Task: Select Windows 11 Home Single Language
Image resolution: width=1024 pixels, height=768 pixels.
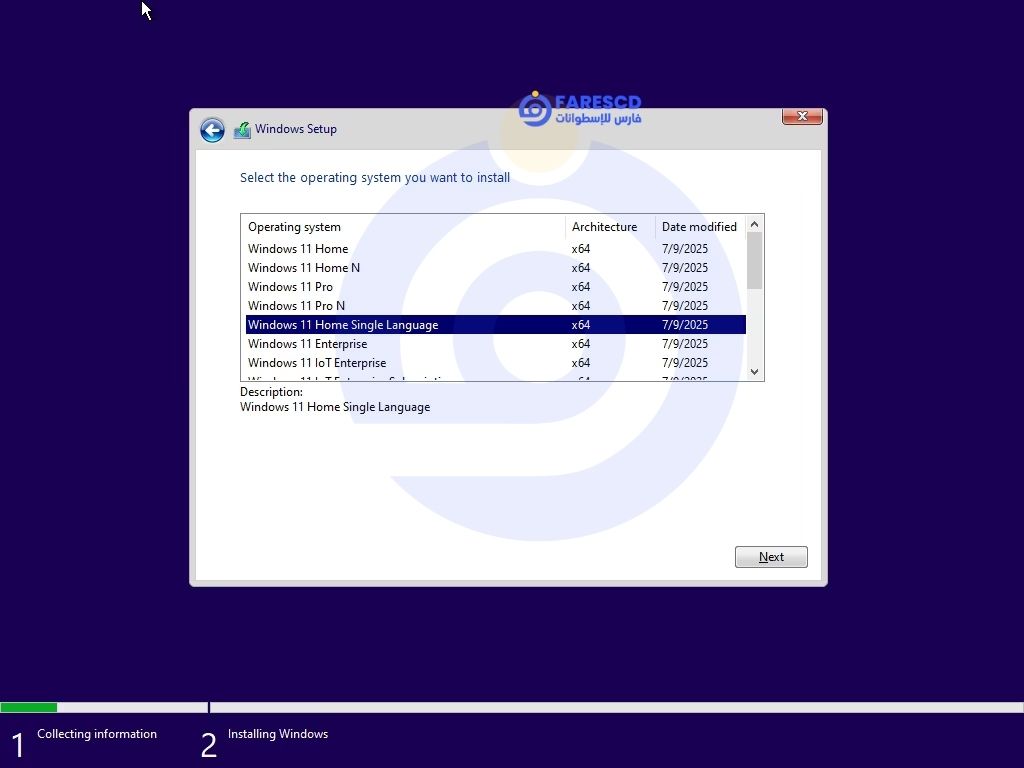Action: [x=496, y=325]
